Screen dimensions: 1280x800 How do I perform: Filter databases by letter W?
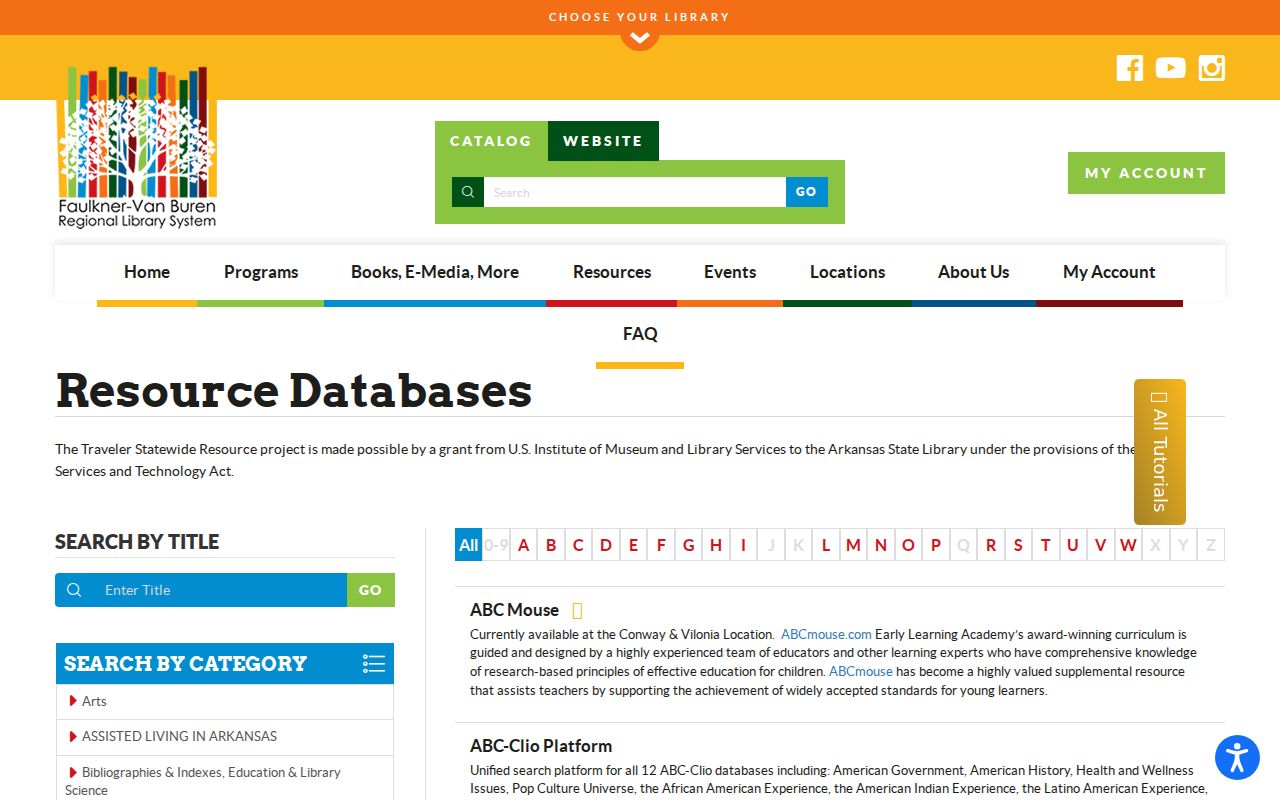tap(1128, 545)
